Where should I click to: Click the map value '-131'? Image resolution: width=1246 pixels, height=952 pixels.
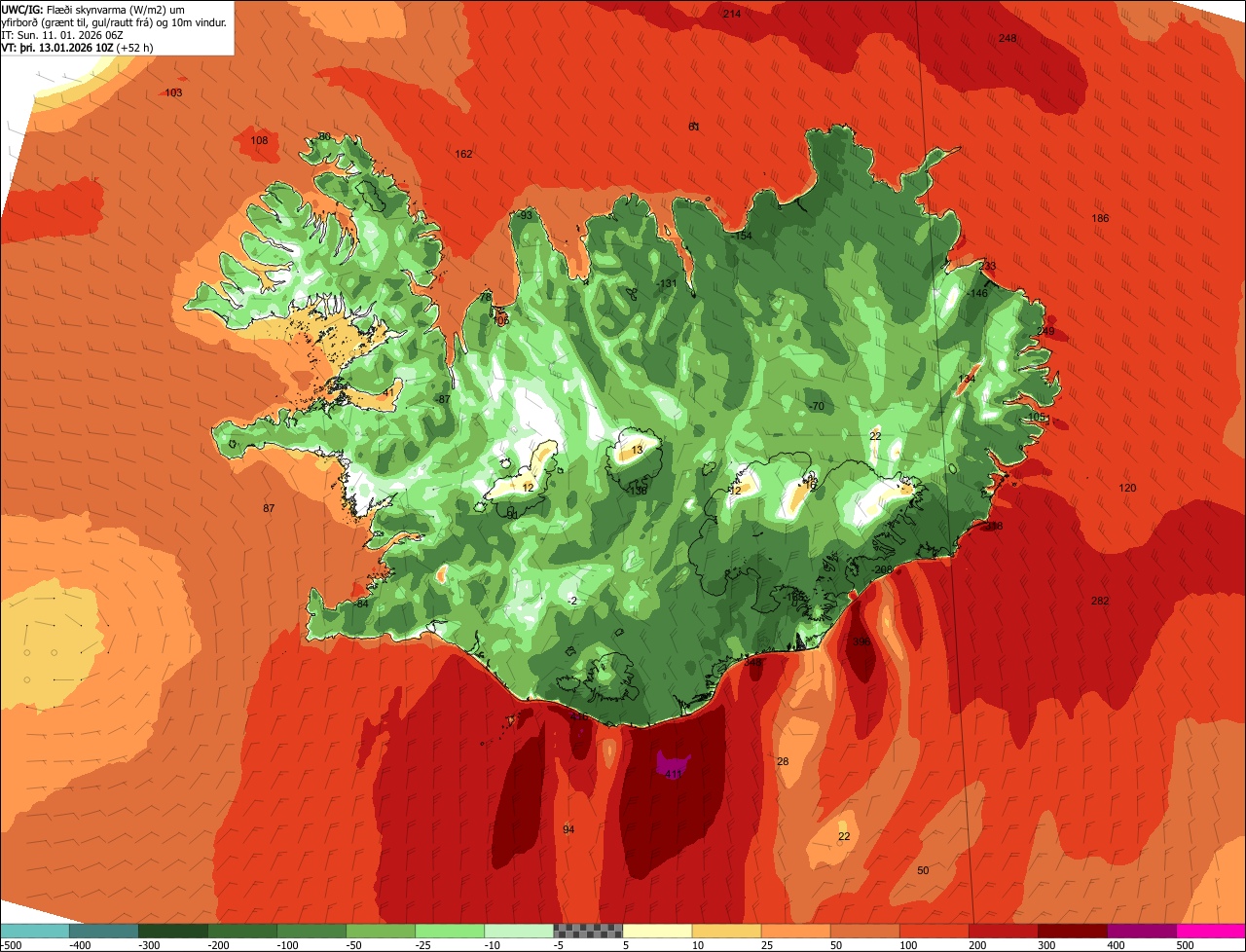click(x=667, y=284)
